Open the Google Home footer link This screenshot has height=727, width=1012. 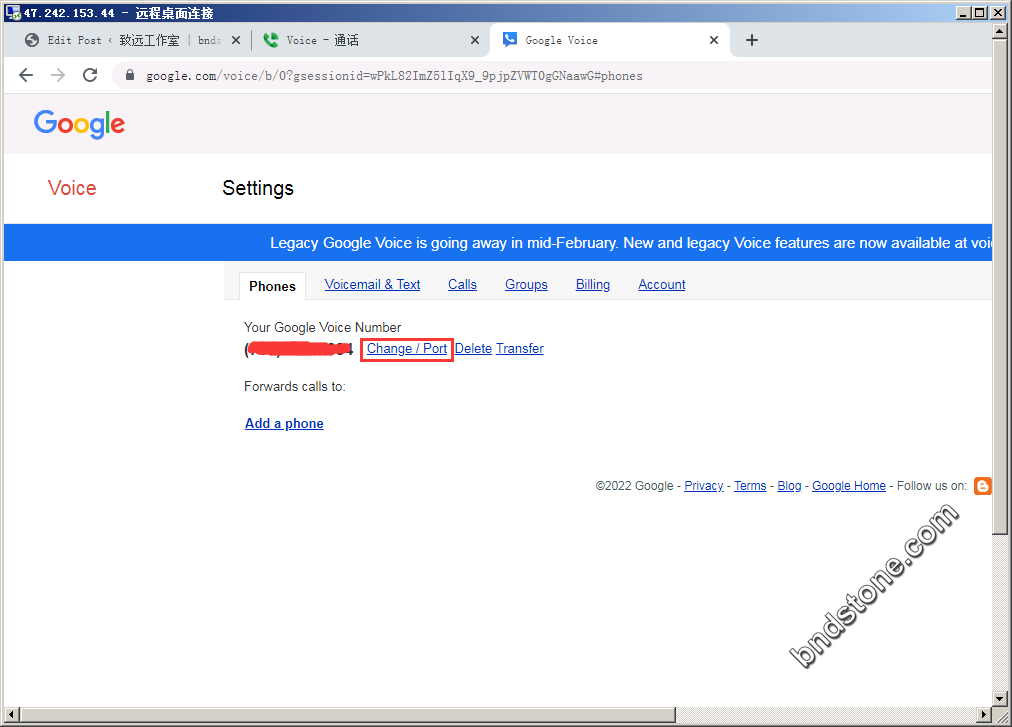pos(849,486)
